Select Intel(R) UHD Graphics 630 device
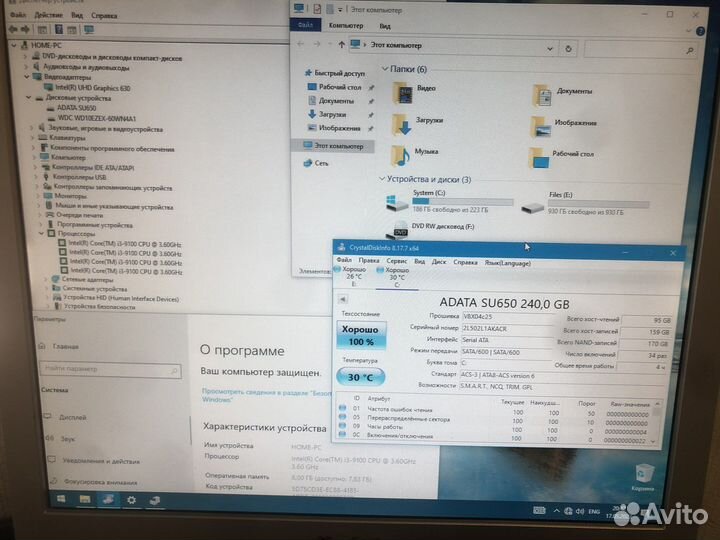 pyautogui.click(x=88, y=87)
